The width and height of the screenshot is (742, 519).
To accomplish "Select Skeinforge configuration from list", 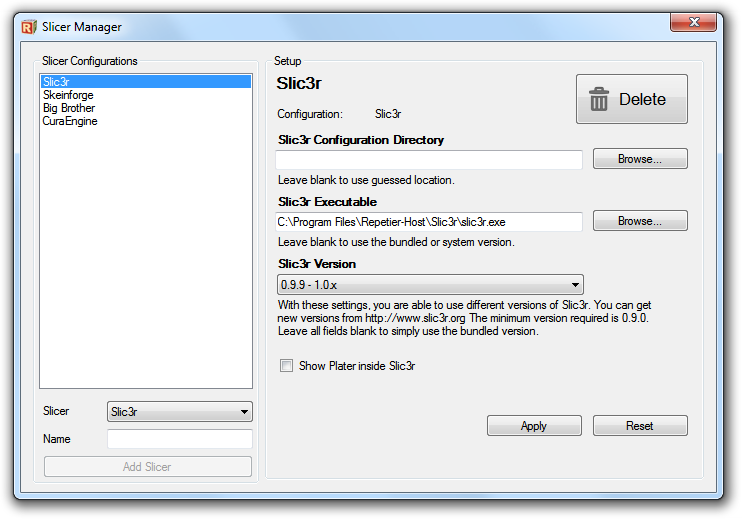I will pyautogui.click(x=69, y=95).
